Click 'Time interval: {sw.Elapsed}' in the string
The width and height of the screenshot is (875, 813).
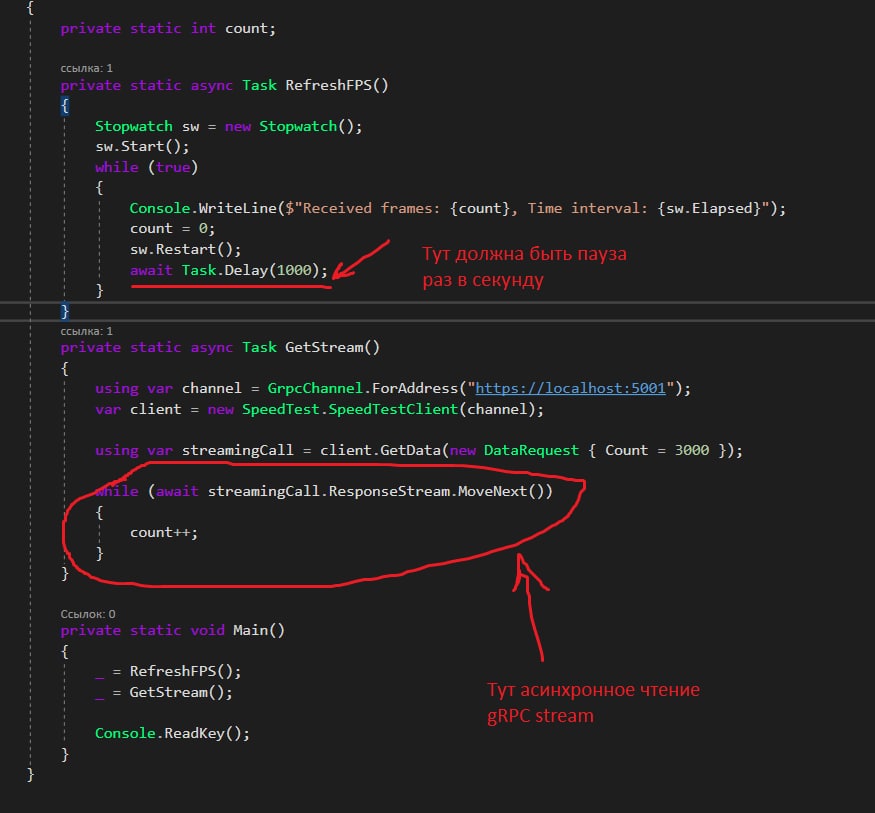tap(644, 208)
